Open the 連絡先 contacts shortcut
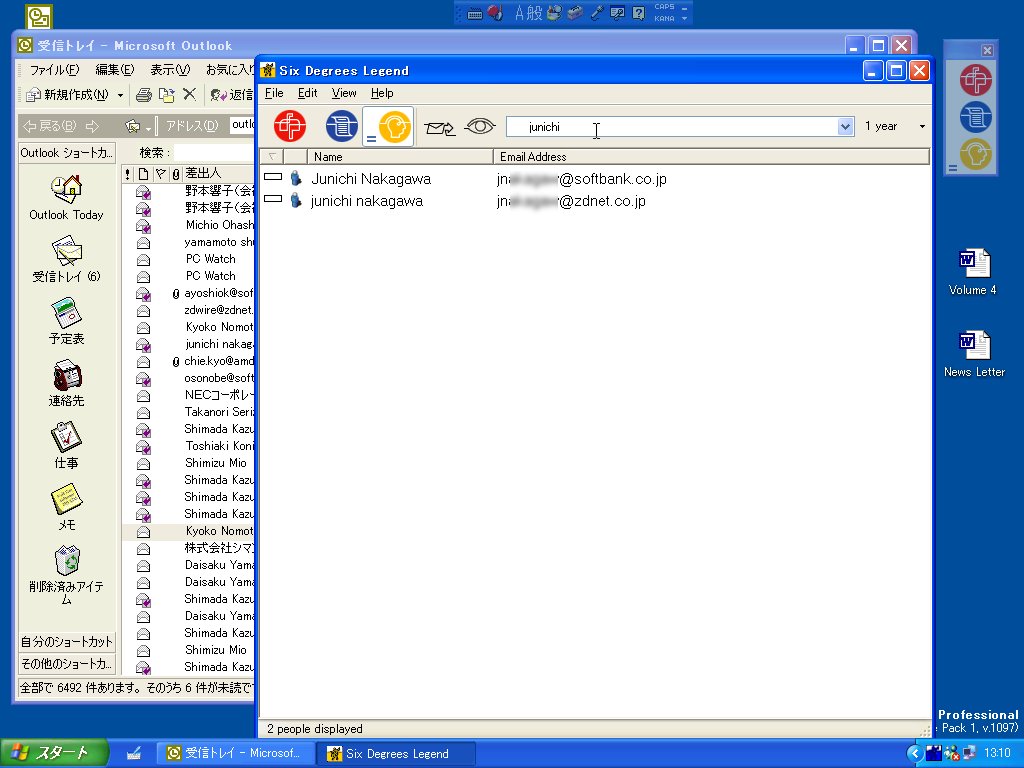Image resolution: width=1024 pixels, height=768 pixels. pos(66,383)
